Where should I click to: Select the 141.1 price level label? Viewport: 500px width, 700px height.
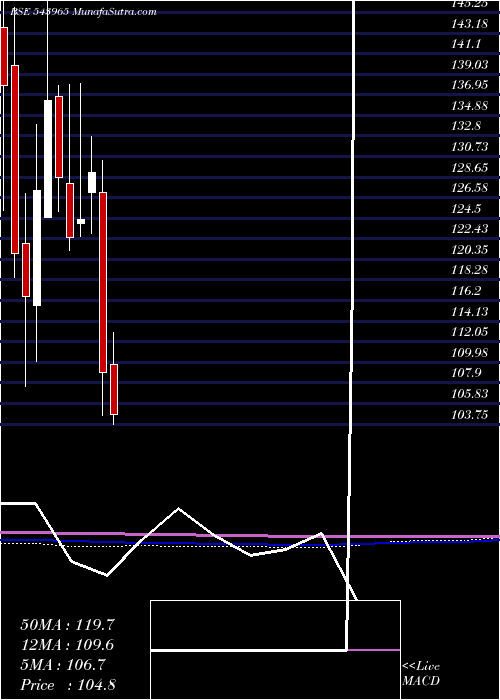(467, 45)
